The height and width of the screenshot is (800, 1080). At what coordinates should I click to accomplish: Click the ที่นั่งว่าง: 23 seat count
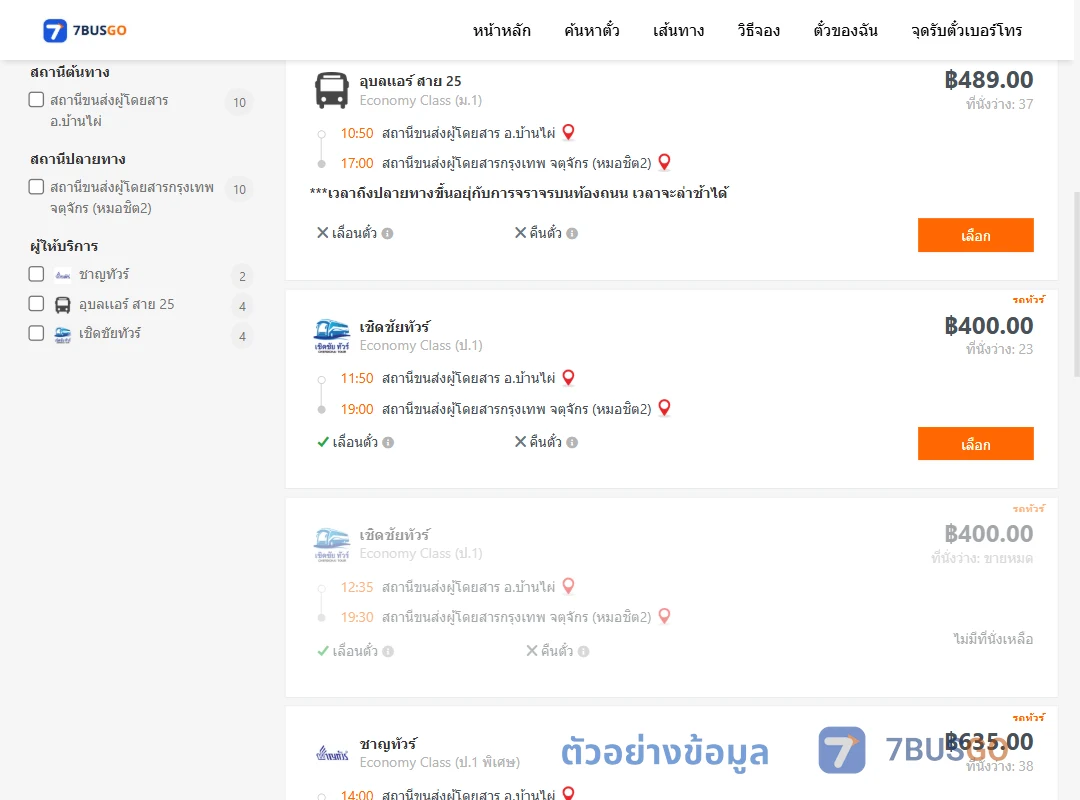[999, 349]
